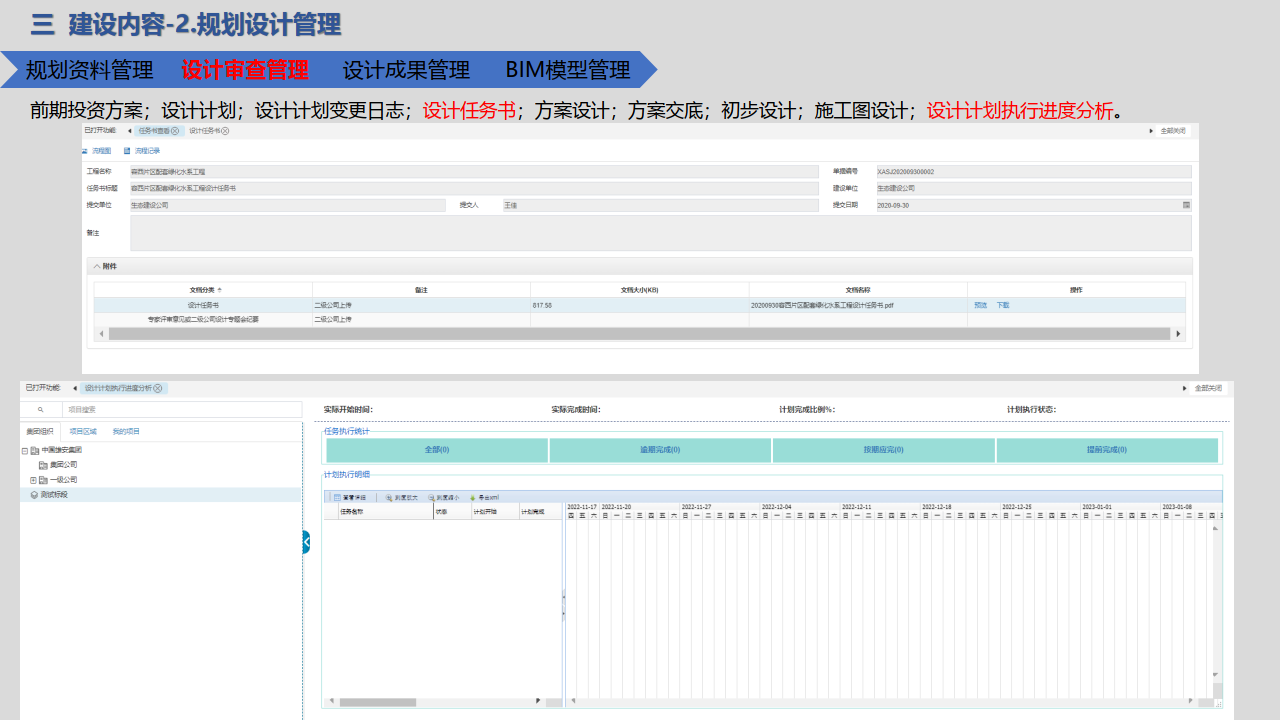Expand the 一级公司 tree node
Image resolution: width=1280 pixels, height=720 pixels.
click(x=33, y=480)
